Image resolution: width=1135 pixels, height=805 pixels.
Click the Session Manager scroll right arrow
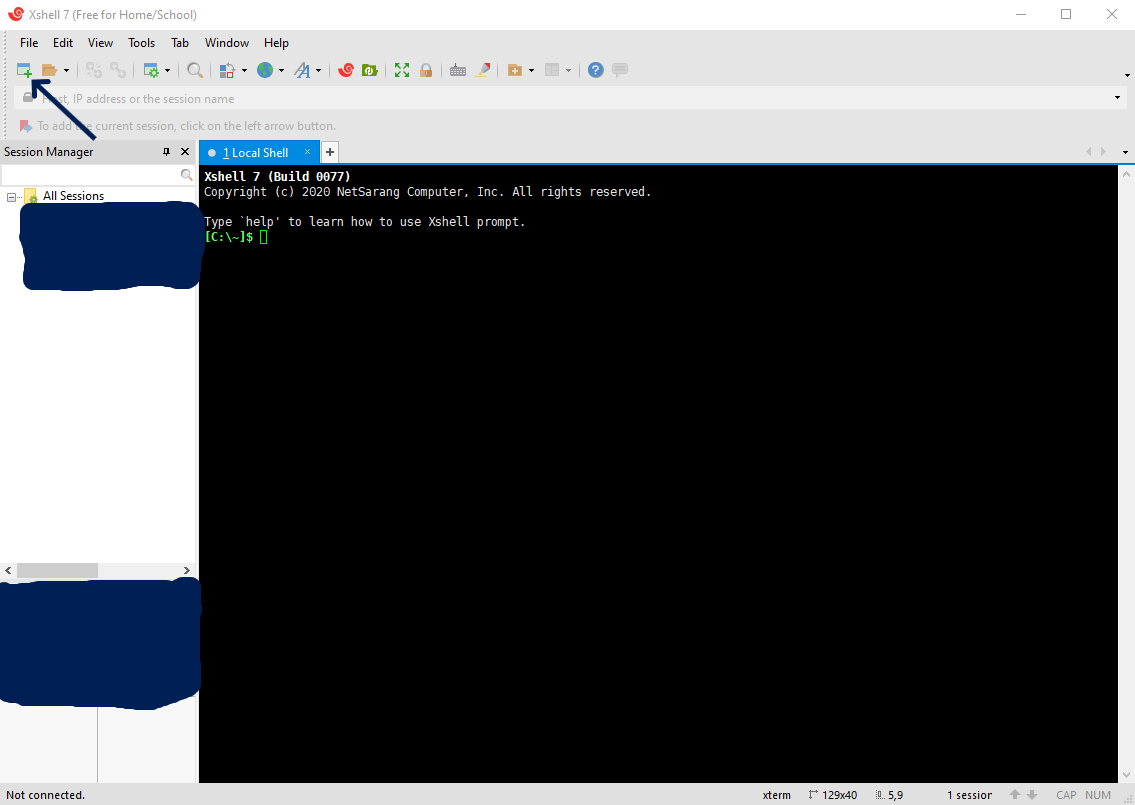[187, 570]
